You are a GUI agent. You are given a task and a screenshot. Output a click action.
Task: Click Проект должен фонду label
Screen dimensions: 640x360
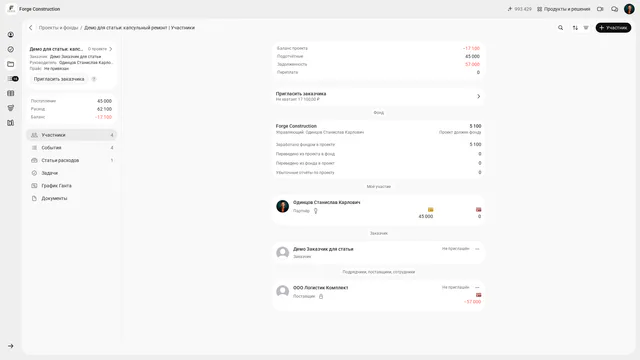tap(460, 132)
